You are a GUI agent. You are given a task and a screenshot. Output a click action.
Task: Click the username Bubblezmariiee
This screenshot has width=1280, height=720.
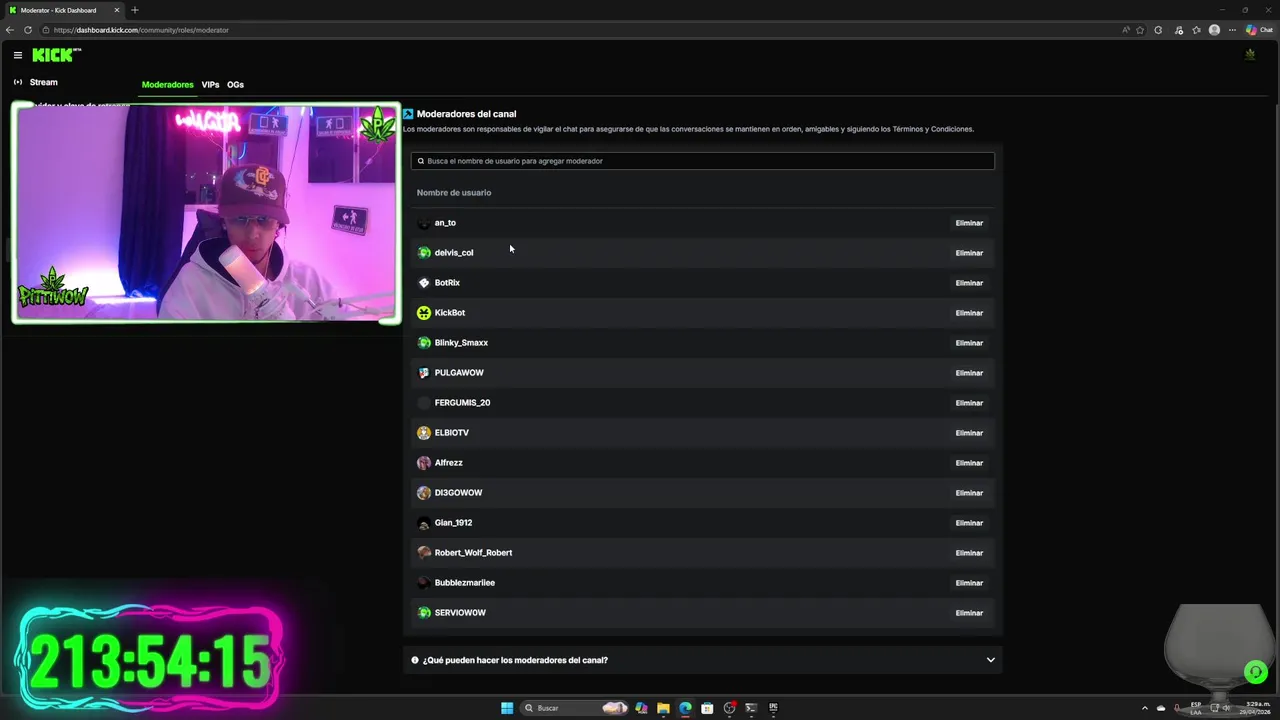point(465,583)
